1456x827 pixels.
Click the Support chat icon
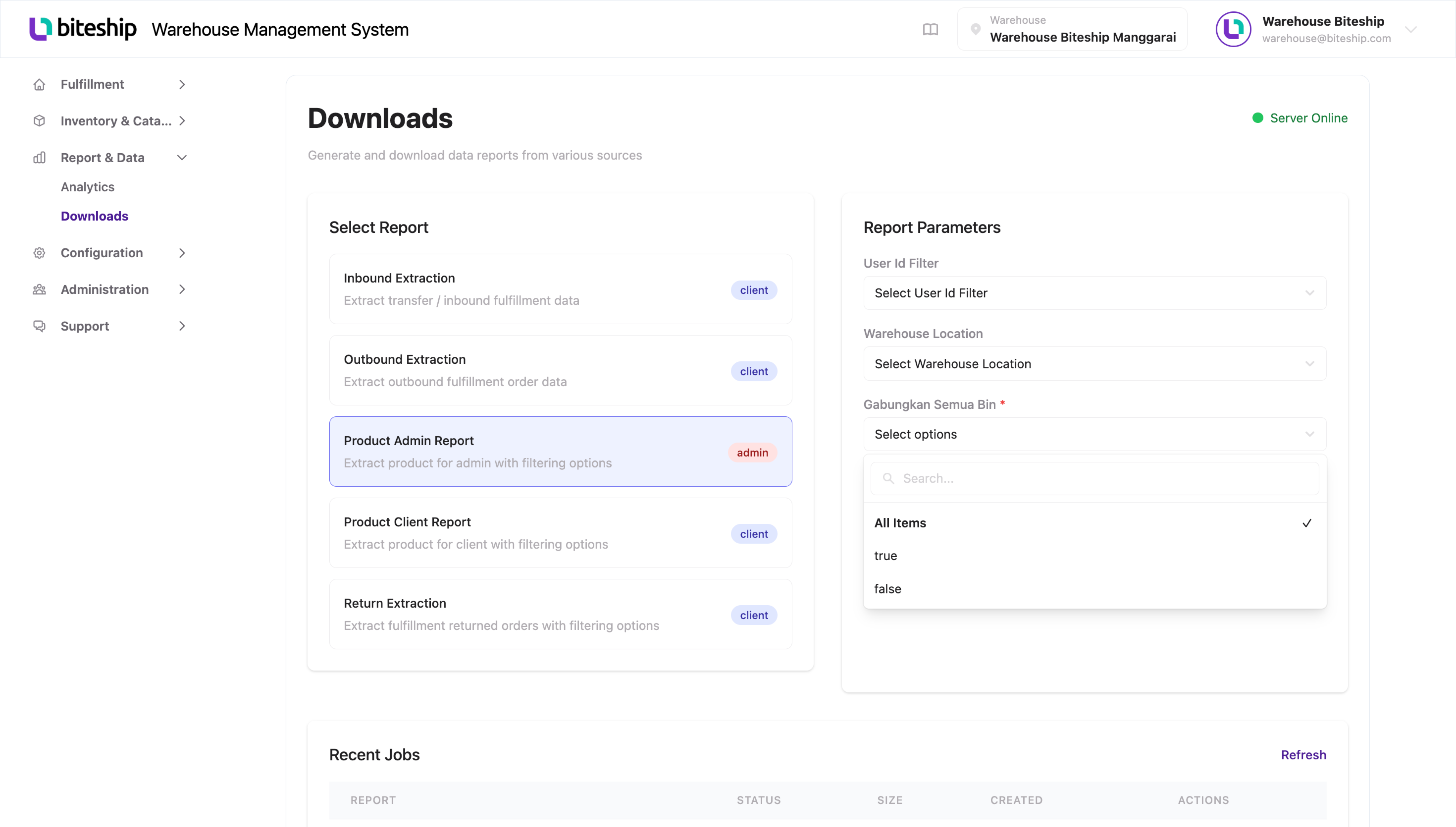click(39, 326)
